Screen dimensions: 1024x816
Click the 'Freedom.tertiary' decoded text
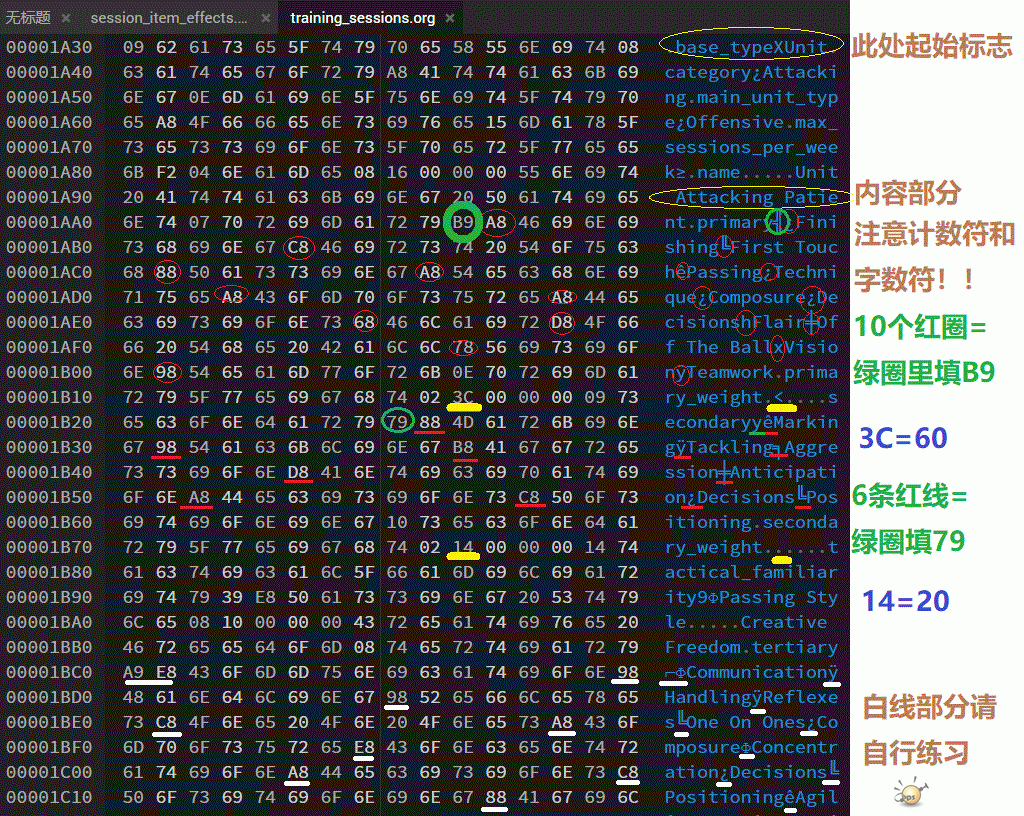751,647
